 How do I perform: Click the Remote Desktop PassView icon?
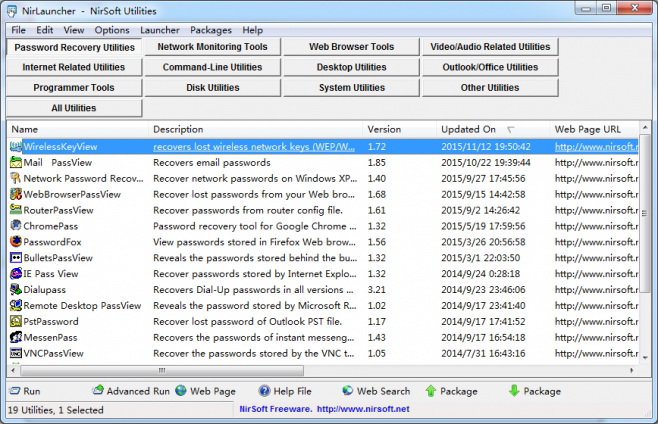[16, 306]
